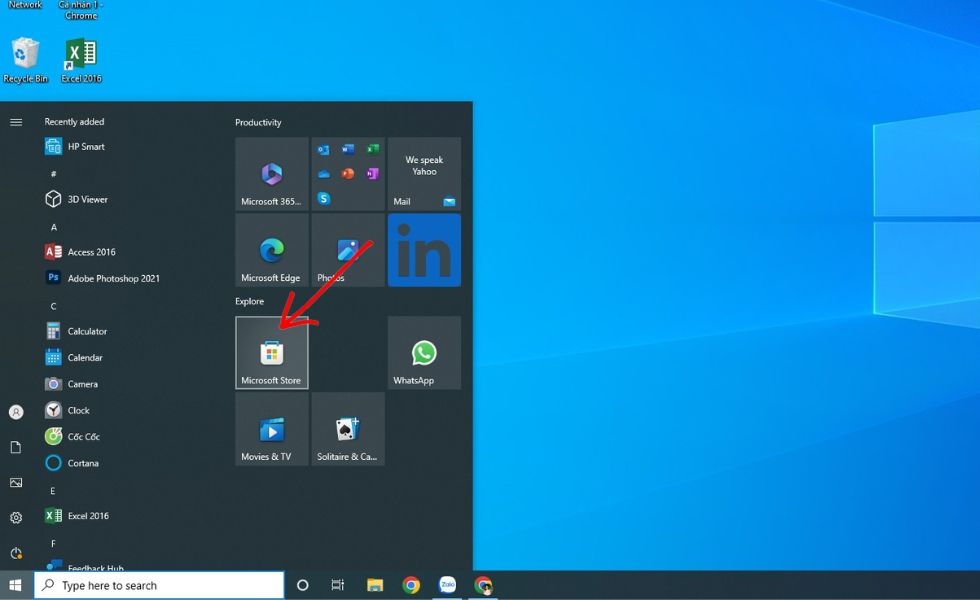The width and height of the screenshot is (980, 600).
Task: Open the LinkedIn tile
Action: [x=424, y=250]
